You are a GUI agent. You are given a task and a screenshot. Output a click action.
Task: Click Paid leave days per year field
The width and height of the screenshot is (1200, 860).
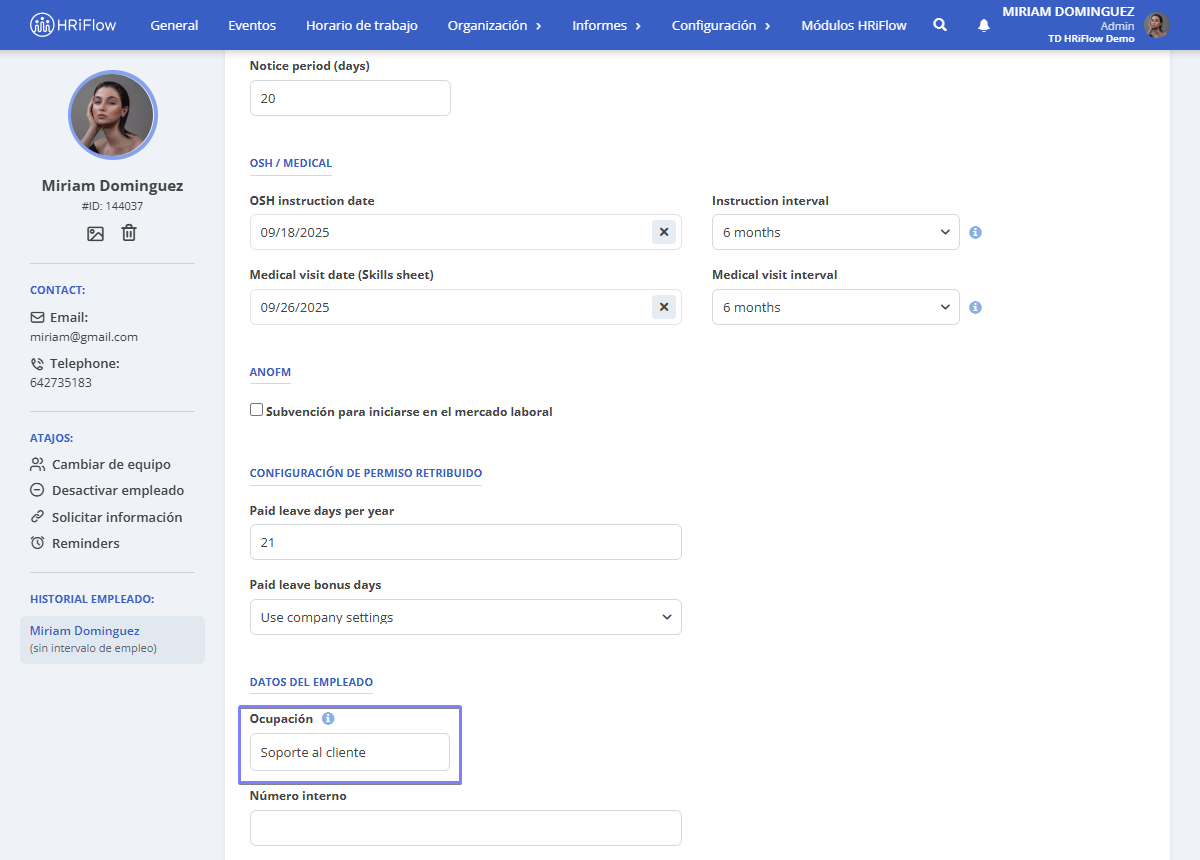(x=466, y=542)
